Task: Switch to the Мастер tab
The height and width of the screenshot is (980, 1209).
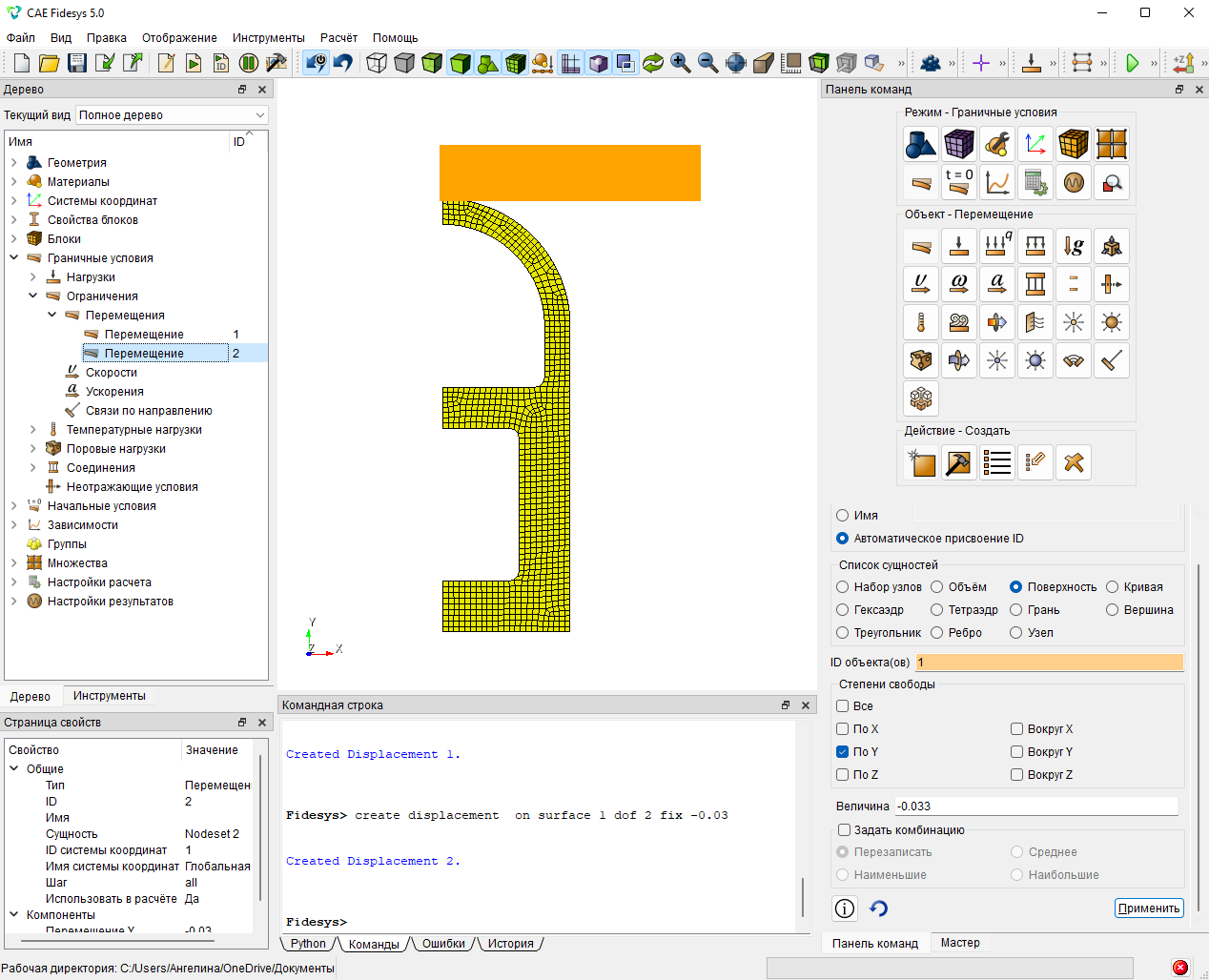Action: [x=960, y=943]
